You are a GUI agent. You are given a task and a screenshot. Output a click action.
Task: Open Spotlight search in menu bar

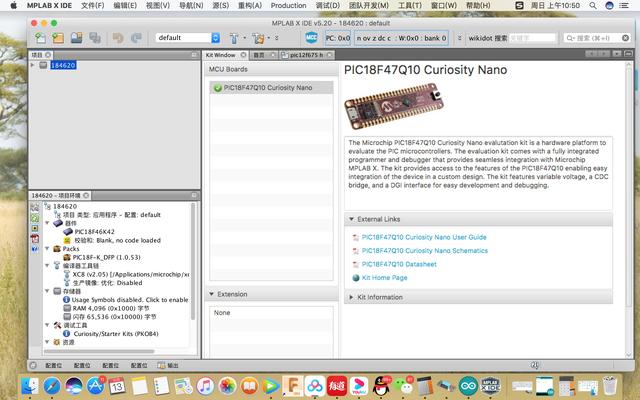pos(593,5)
